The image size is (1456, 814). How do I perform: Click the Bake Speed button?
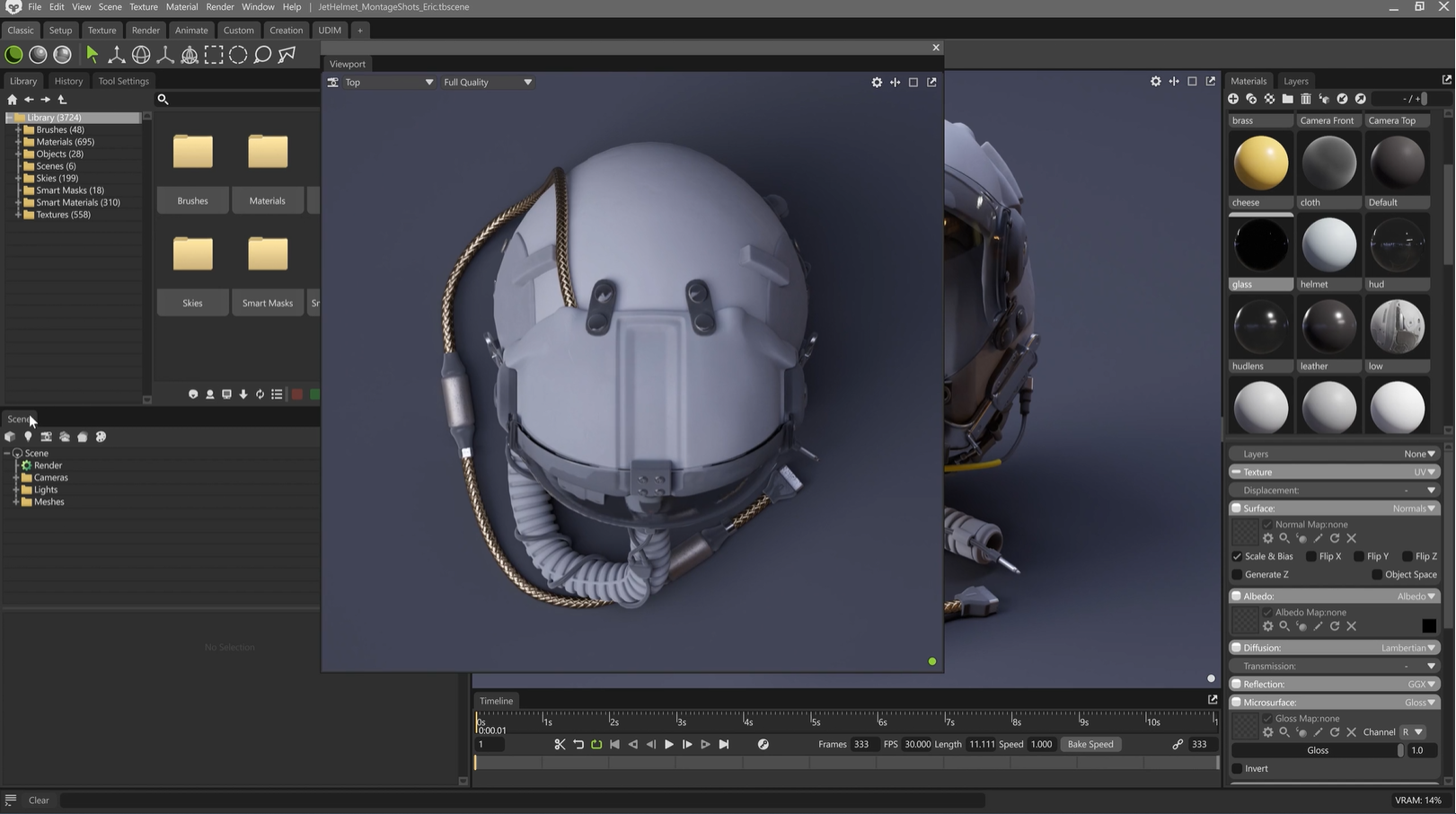[1090, 745]
